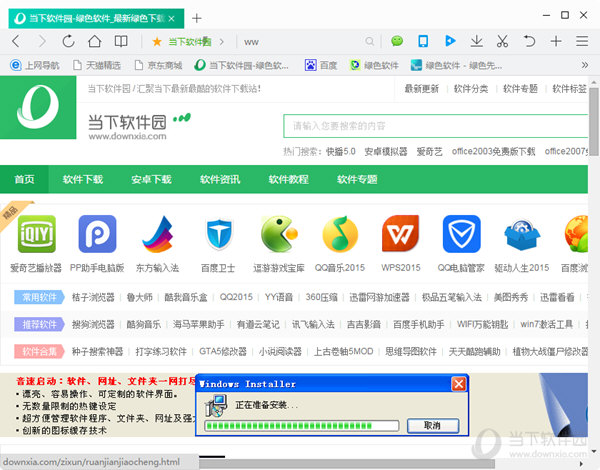Open the downloads arrow icon

[x=476, y=41]
